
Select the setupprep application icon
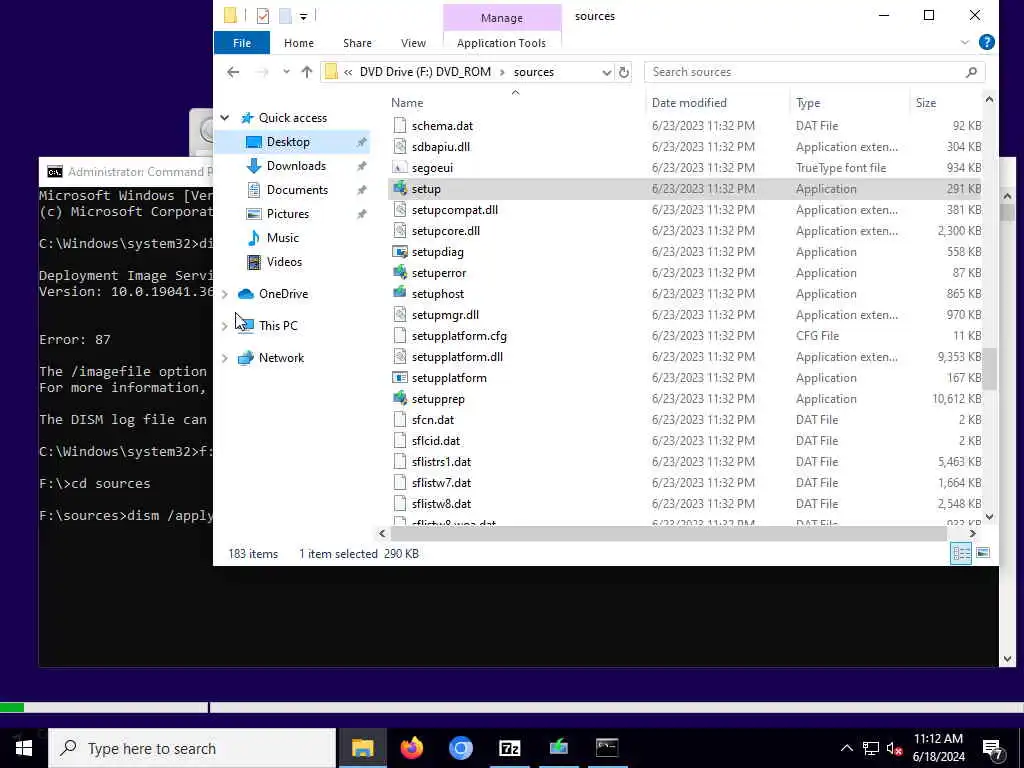tap(400, 398)
